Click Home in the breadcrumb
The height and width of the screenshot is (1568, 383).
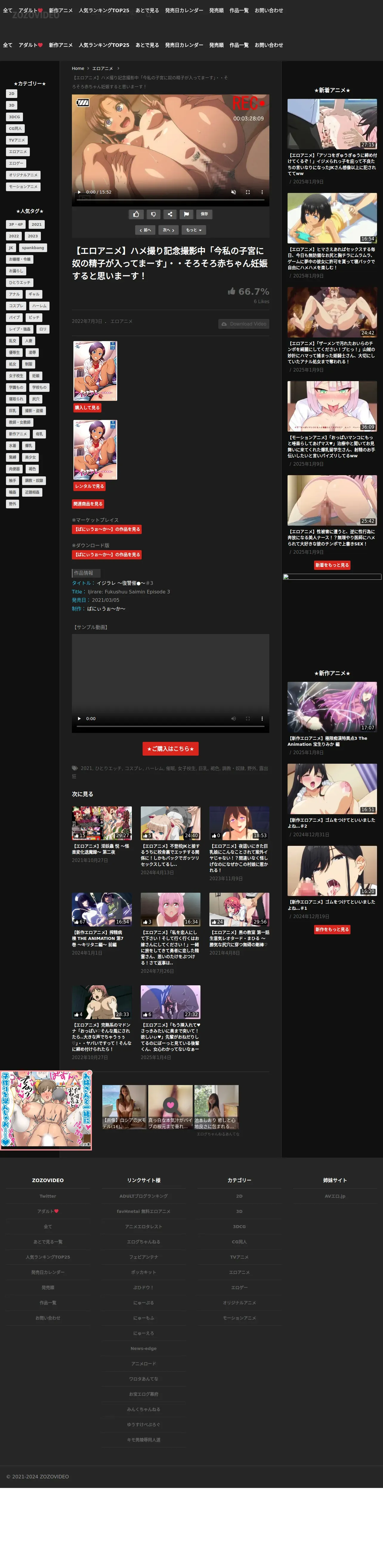click(78, 69)
